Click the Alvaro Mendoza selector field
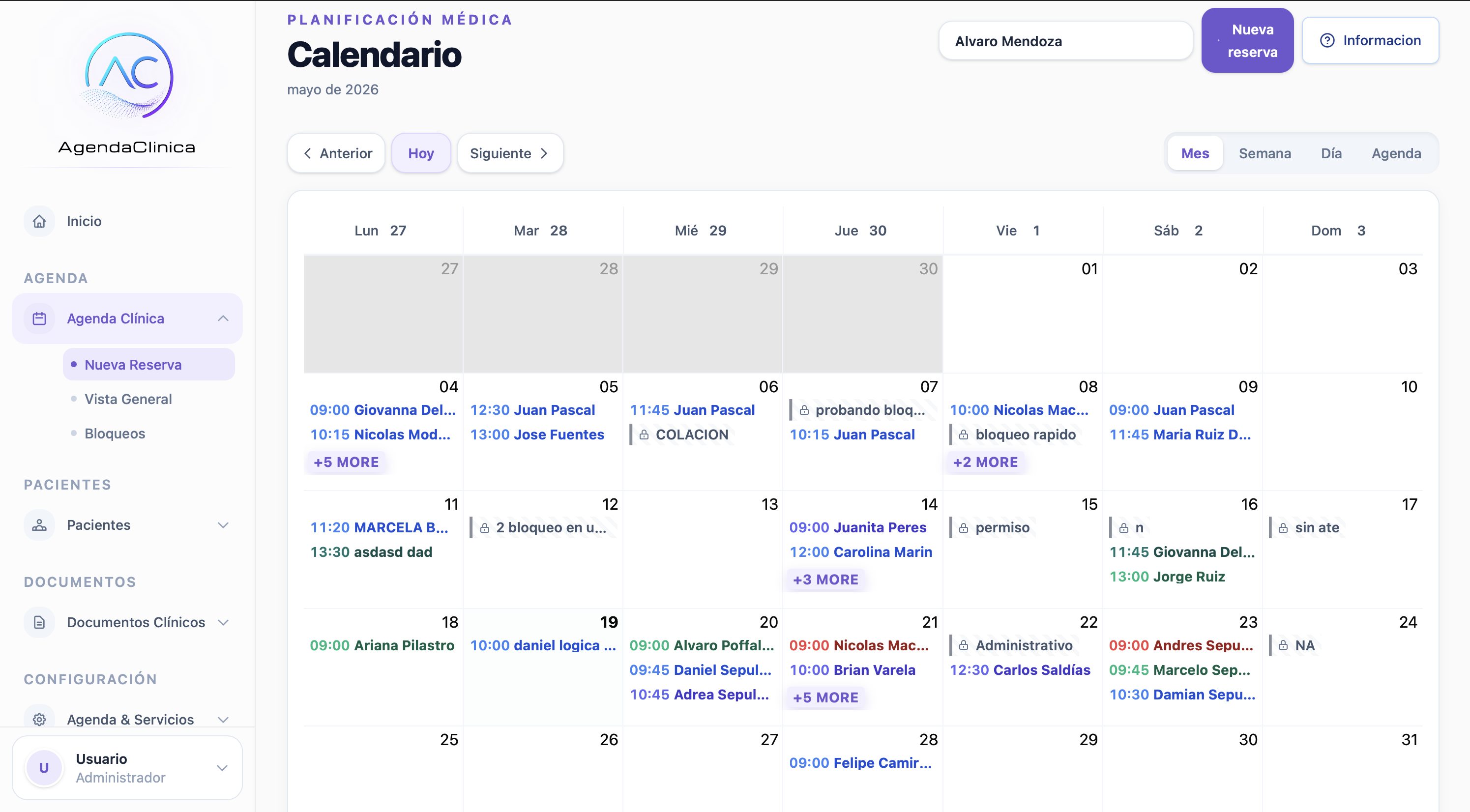Screen dimensions: 1470x812 click(x=1065, y=41)
